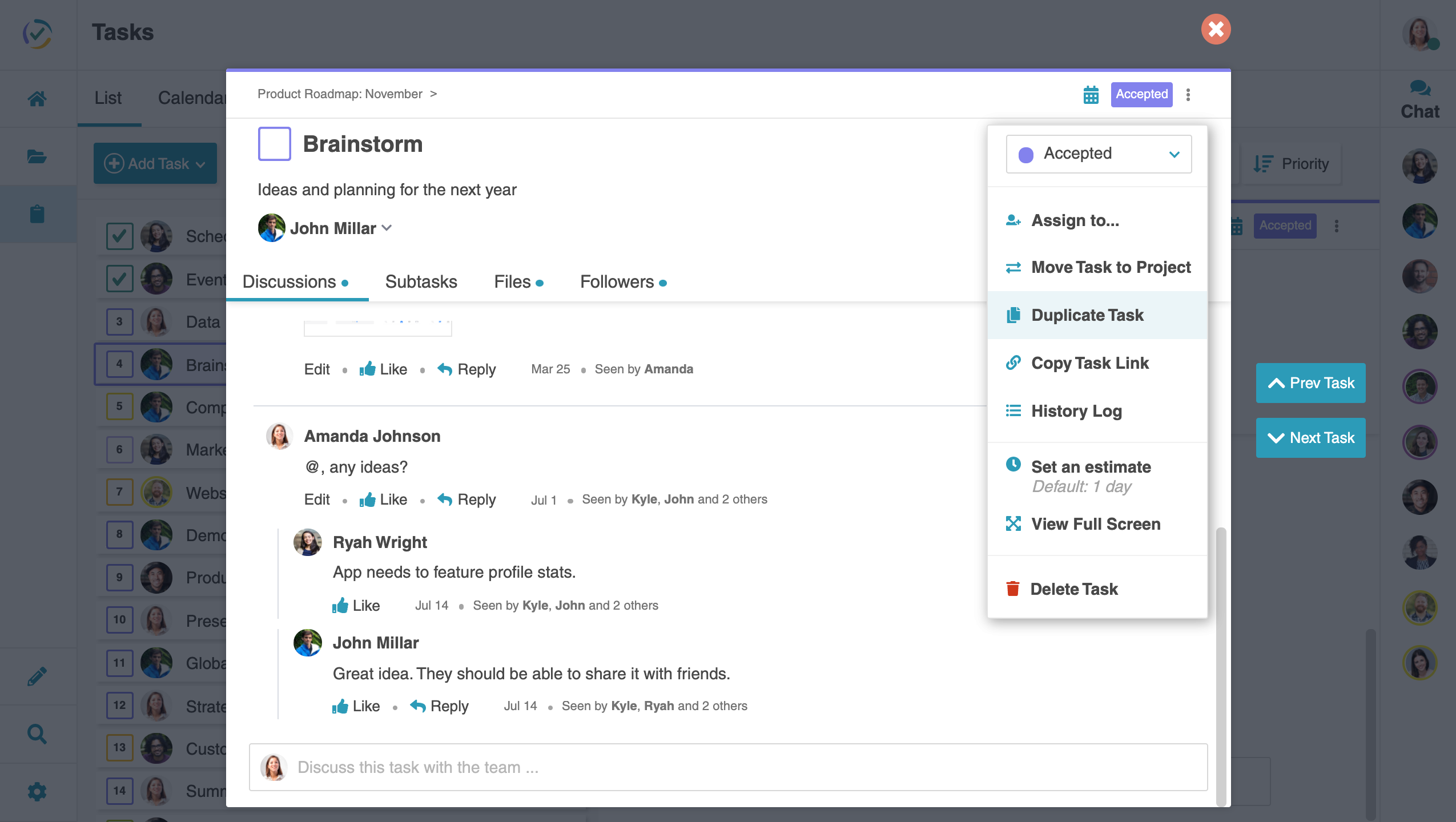Screen dimensions: 1456x822
Task: Open the Add Task dropdown button
Action: [155, 163]
